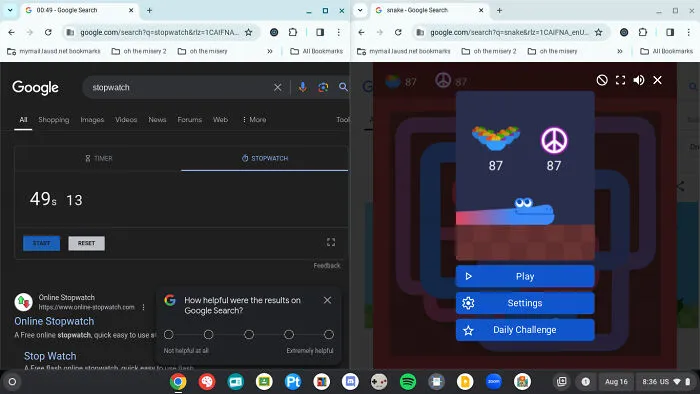Open extensions in stopwatch window

[293, 32]
